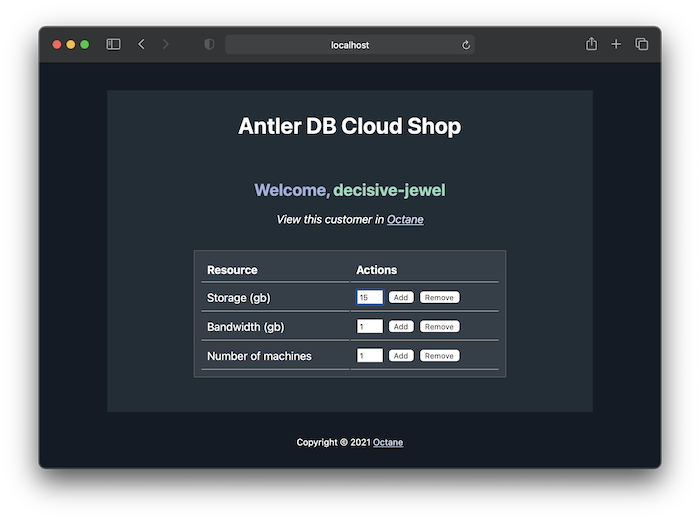Click the Storage (gb) label

click(238, 298)
